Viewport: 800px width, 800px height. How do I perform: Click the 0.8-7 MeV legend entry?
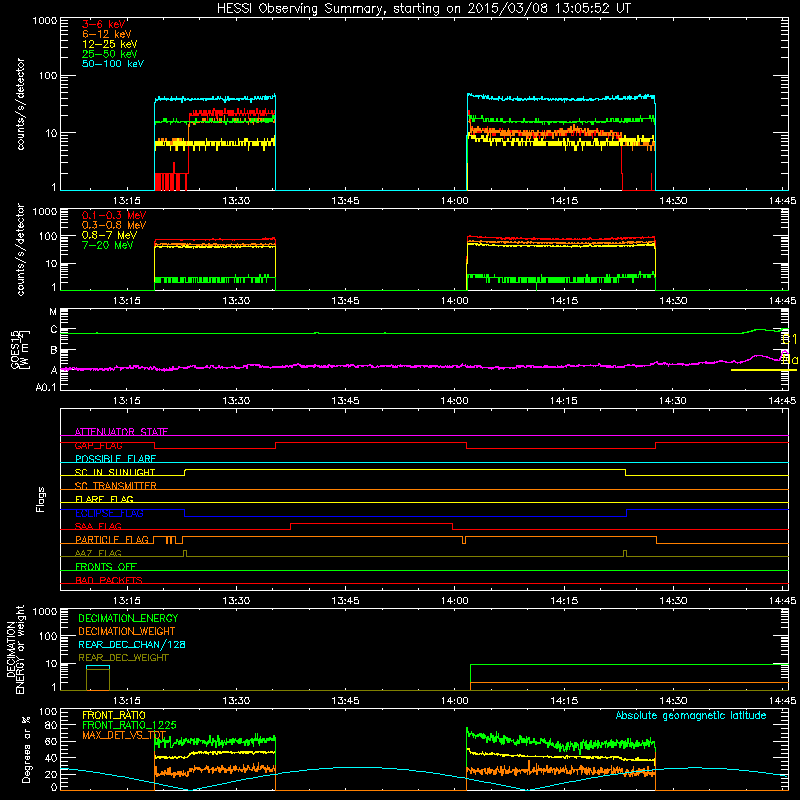[x=109, y=235]
